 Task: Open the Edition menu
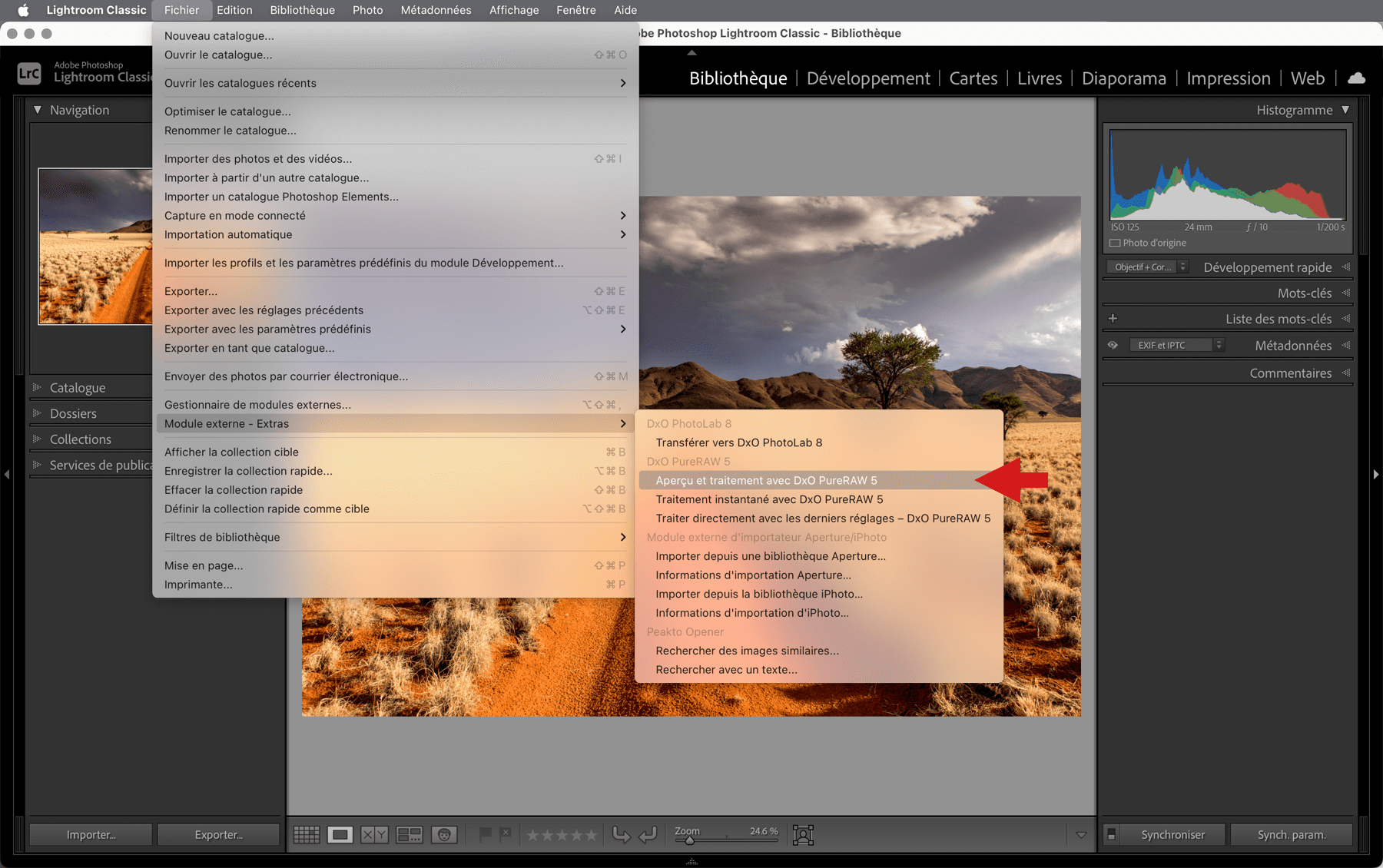tap(234, 10)
